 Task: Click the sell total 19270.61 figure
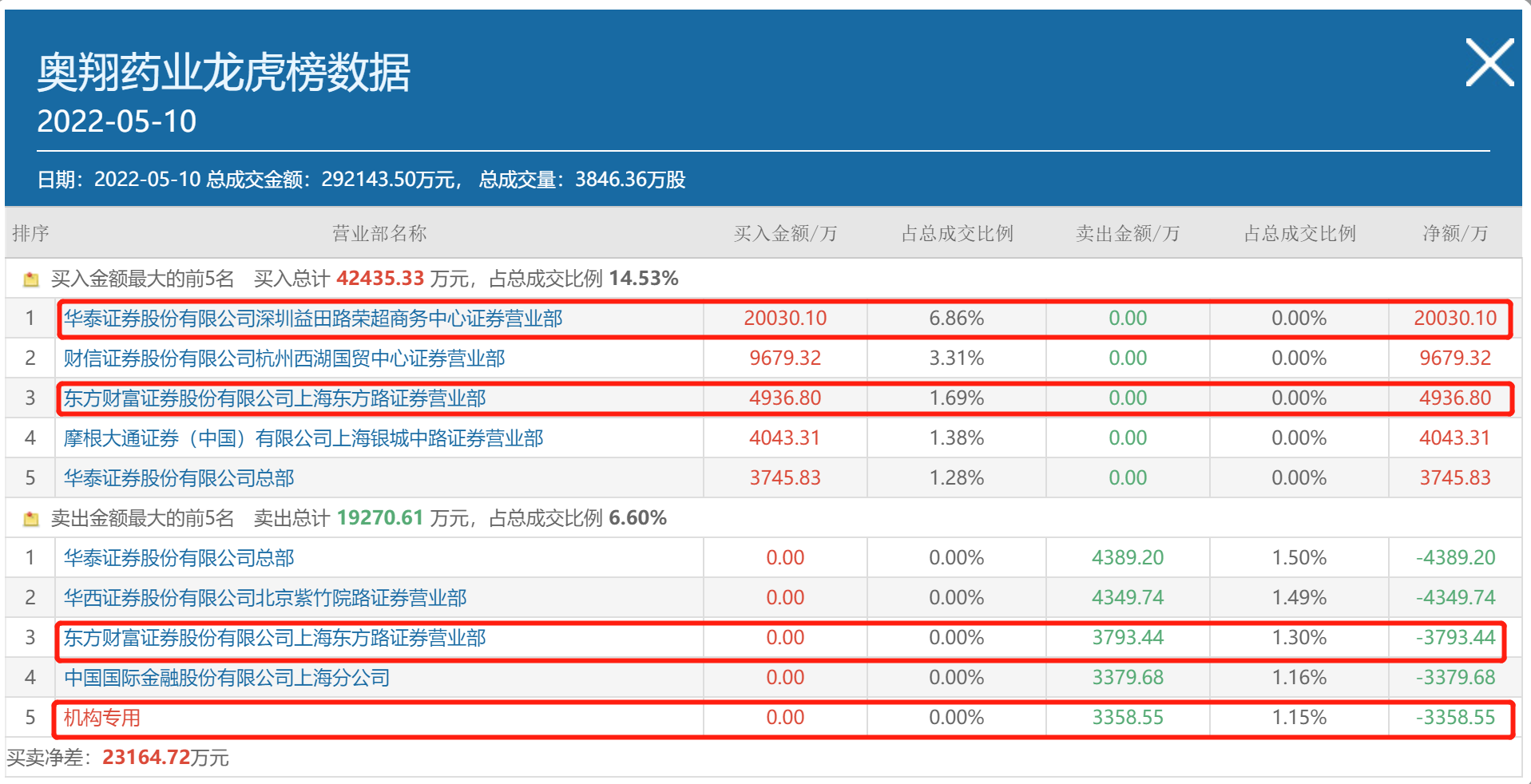click(x=380, y=518)
